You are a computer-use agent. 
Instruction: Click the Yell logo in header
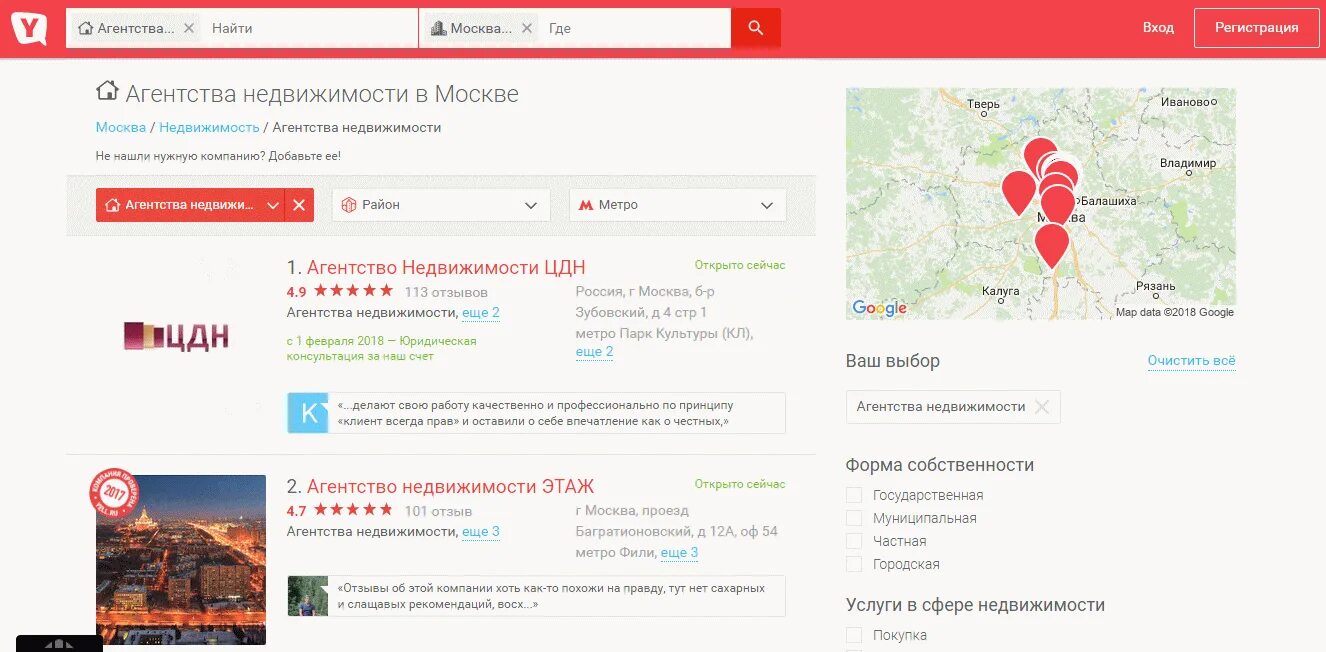[29, 28]
